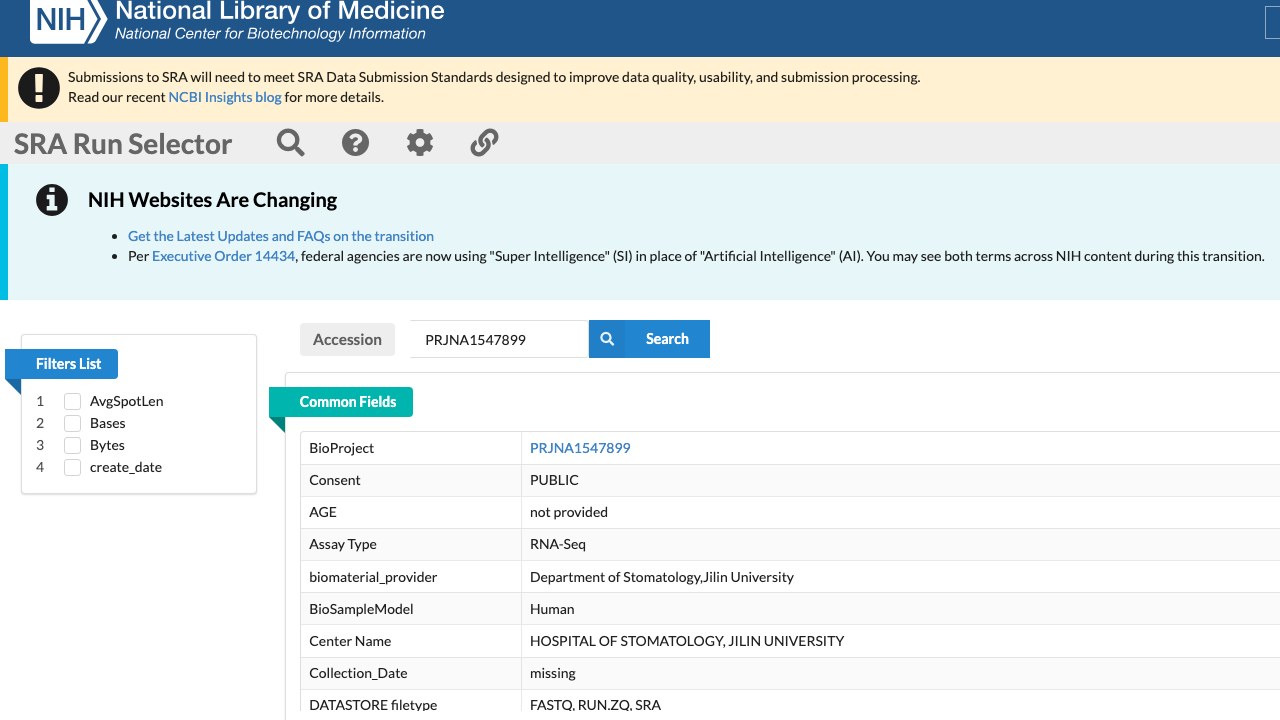Enable the Bases filter checkbox
This screenshot has height=720, width=1280.
coord(72,423)
